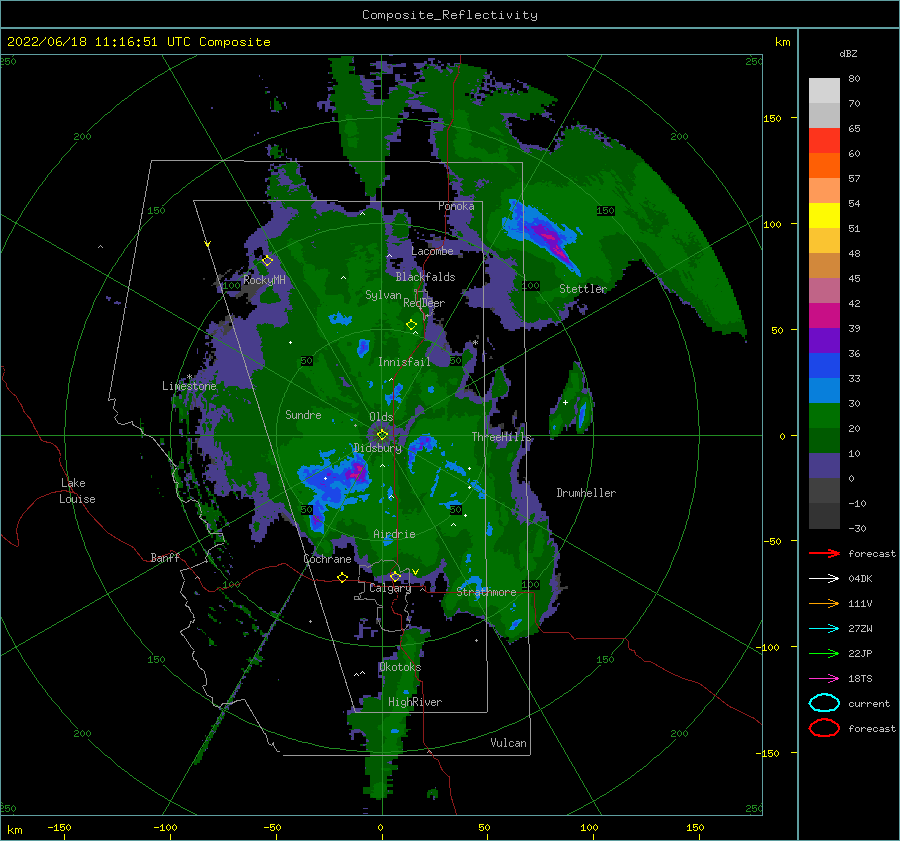Click the magenta legend swatch
Viewport: 900px width, 841px height.
(x=824, y=316)
